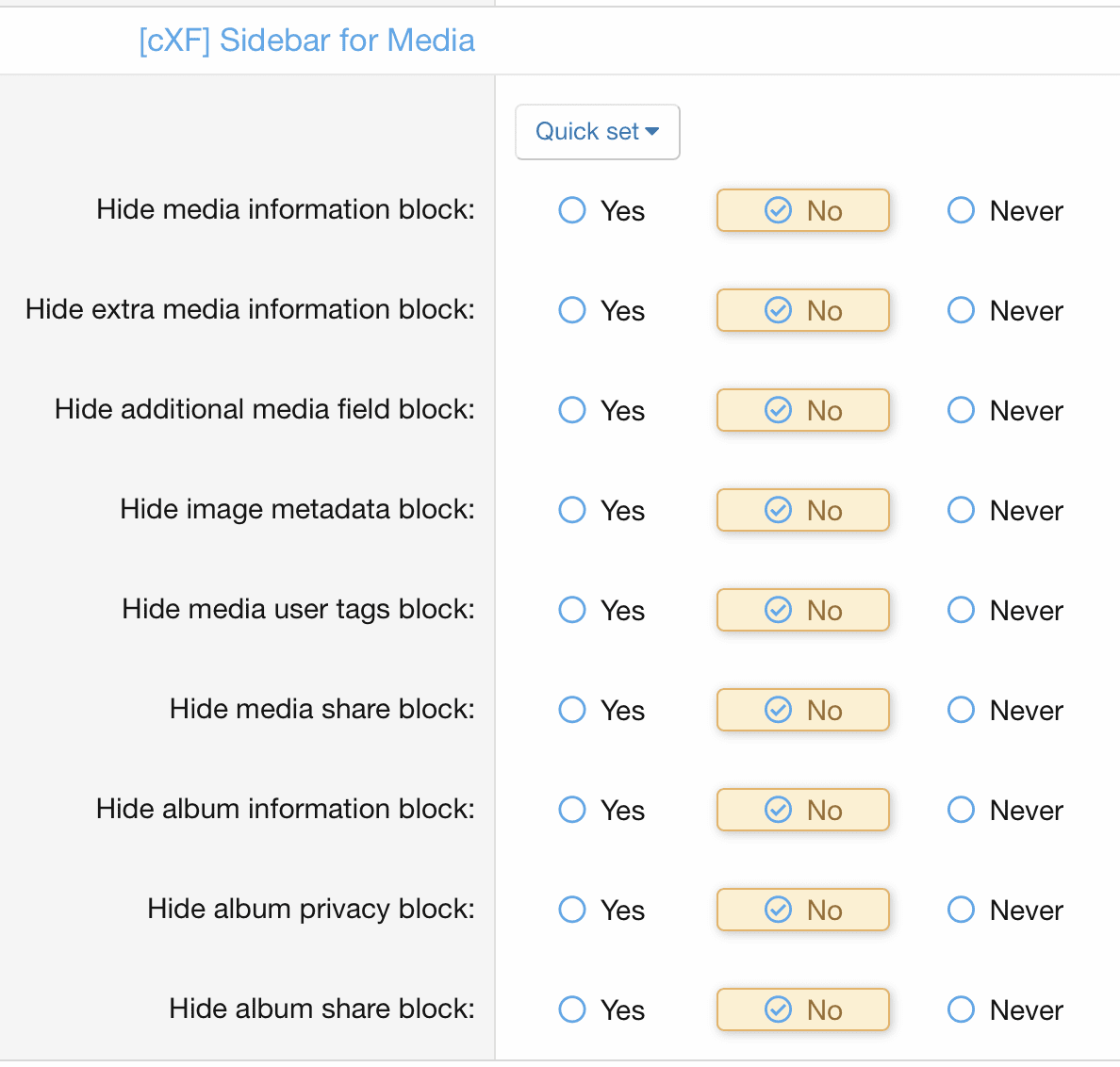Viewport: 1120px width, 1067px height.
Task: Set Hide image metadata block to Never
Action: click(961, 510)
